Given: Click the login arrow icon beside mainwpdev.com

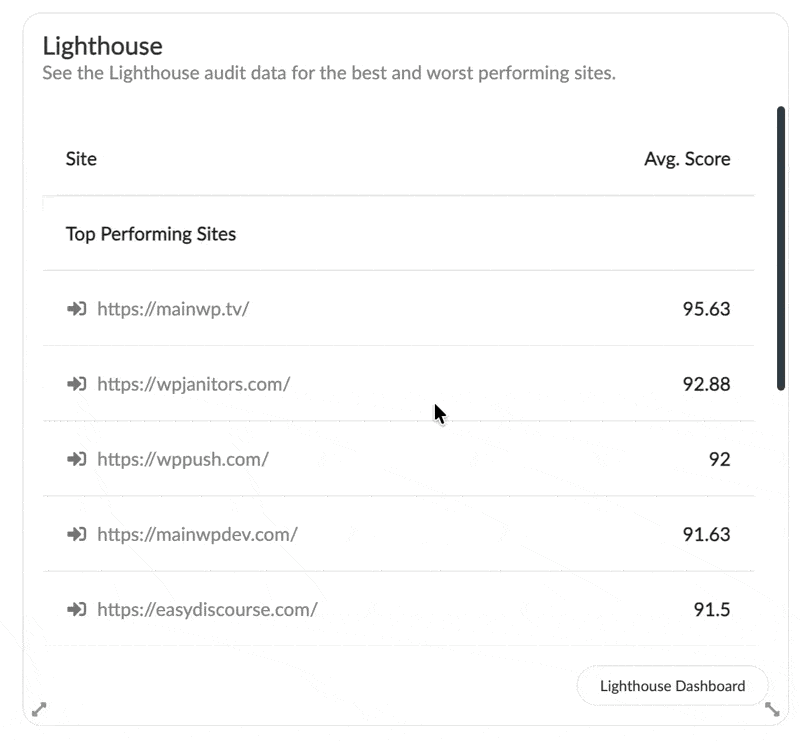Looking at the screenshot, I should pos(77,534).
